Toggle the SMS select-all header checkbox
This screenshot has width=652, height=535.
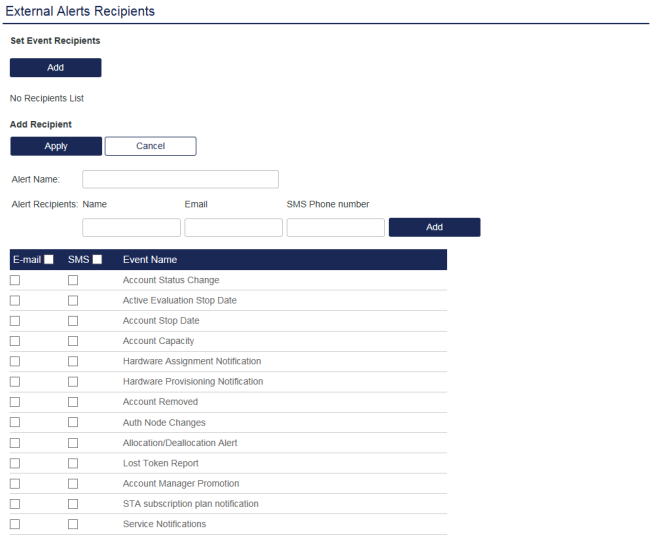coord(97,260)
